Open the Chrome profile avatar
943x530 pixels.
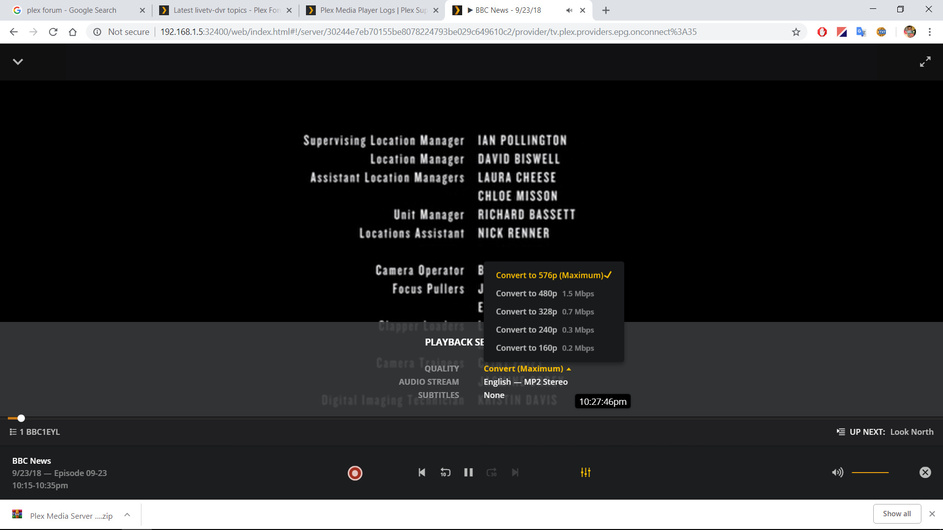(x=909, y=32)
